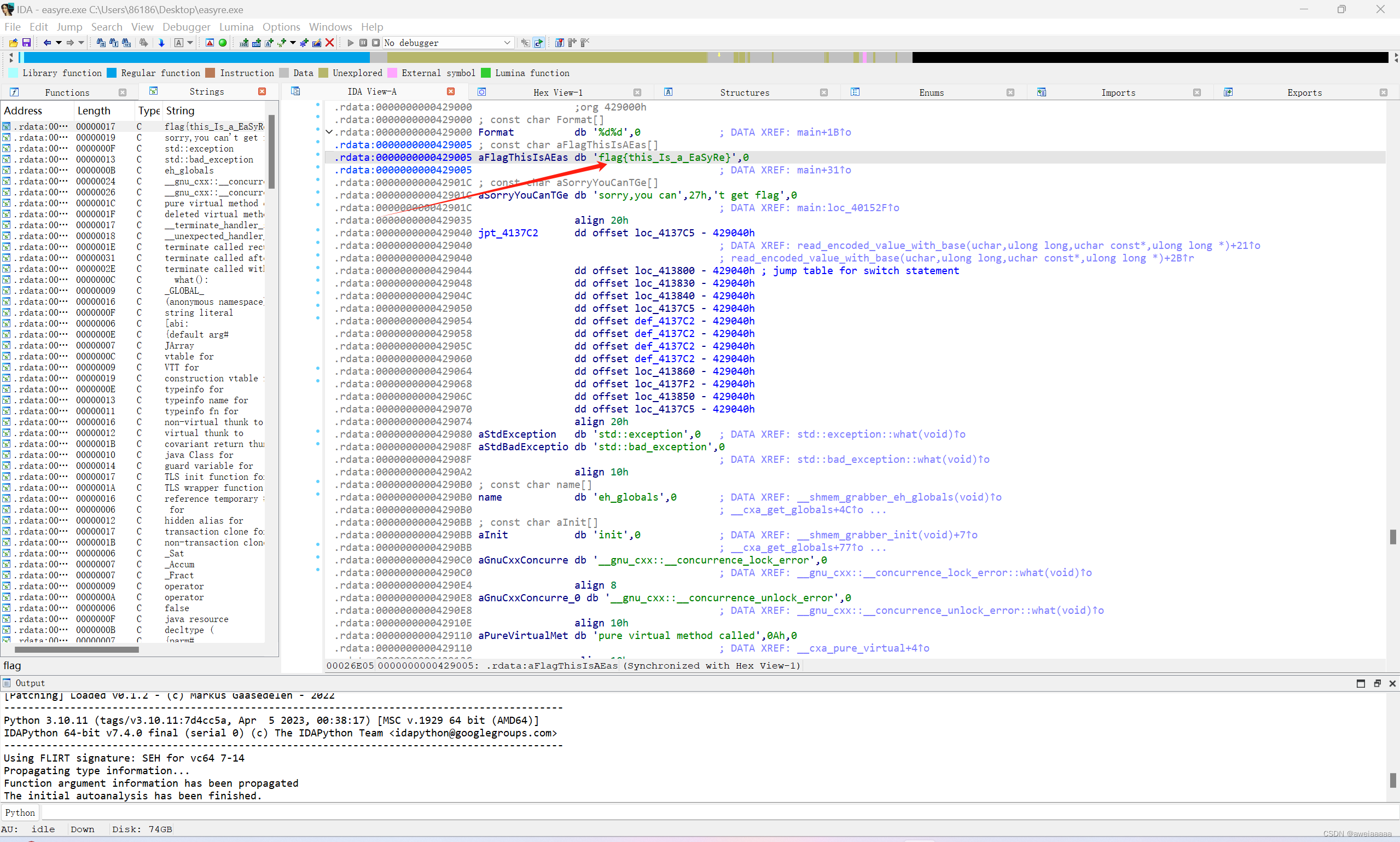Click the boxed letter A toolbar icon

(179, 43)
